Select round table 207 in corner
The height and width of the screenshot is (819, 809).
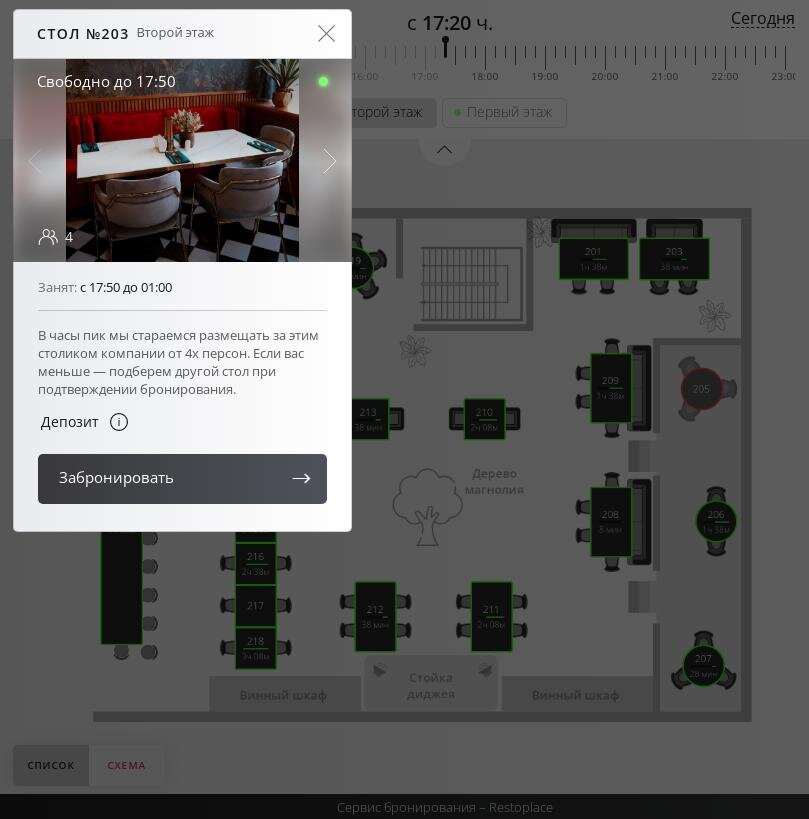coord(704,665)
